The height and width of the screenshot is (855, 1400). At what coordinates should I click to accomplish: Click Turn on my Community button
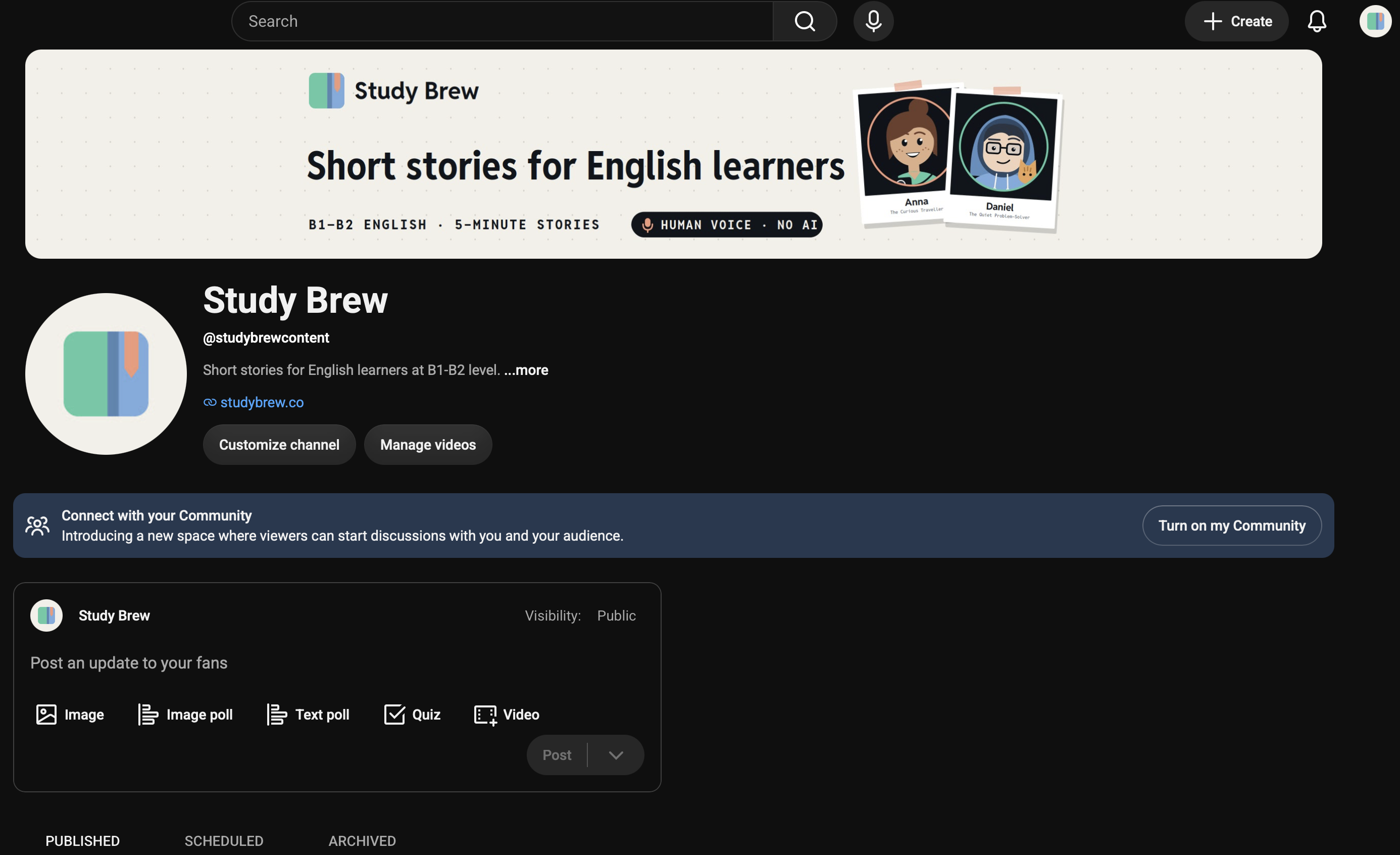coord(1231,526)
